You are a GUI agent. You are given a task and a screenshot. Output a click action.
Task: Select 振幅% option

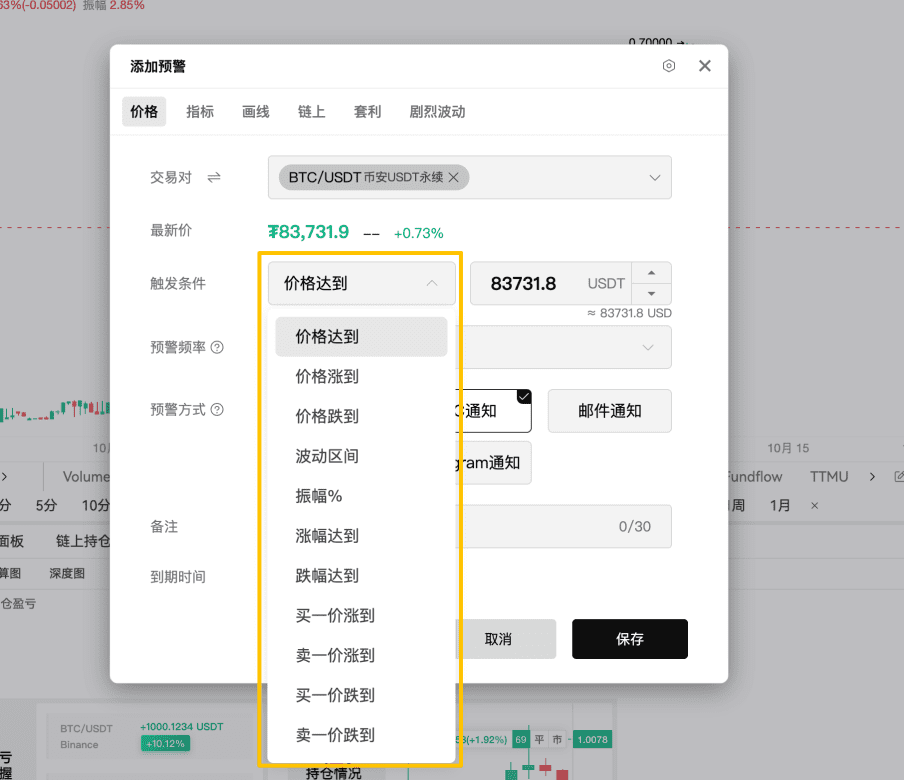pos(361,496)
